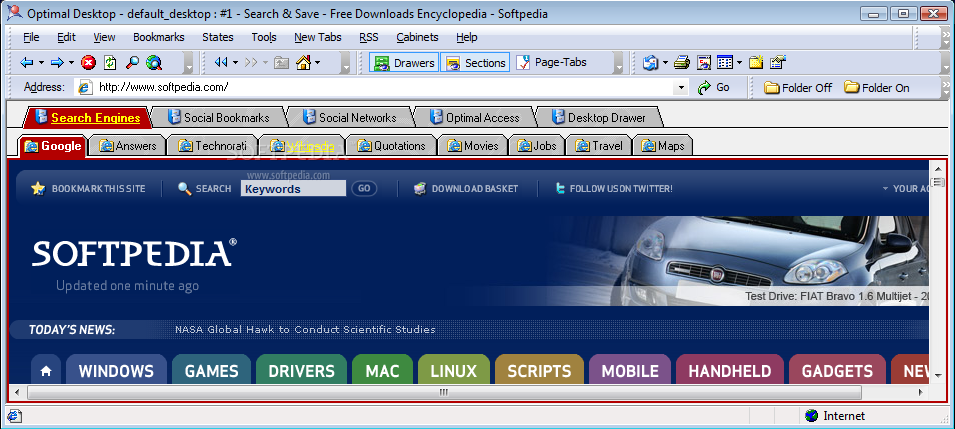Click the globe with magnifier web search icon
The height and width of the screenshot is (429, 955).
(154, 62)
